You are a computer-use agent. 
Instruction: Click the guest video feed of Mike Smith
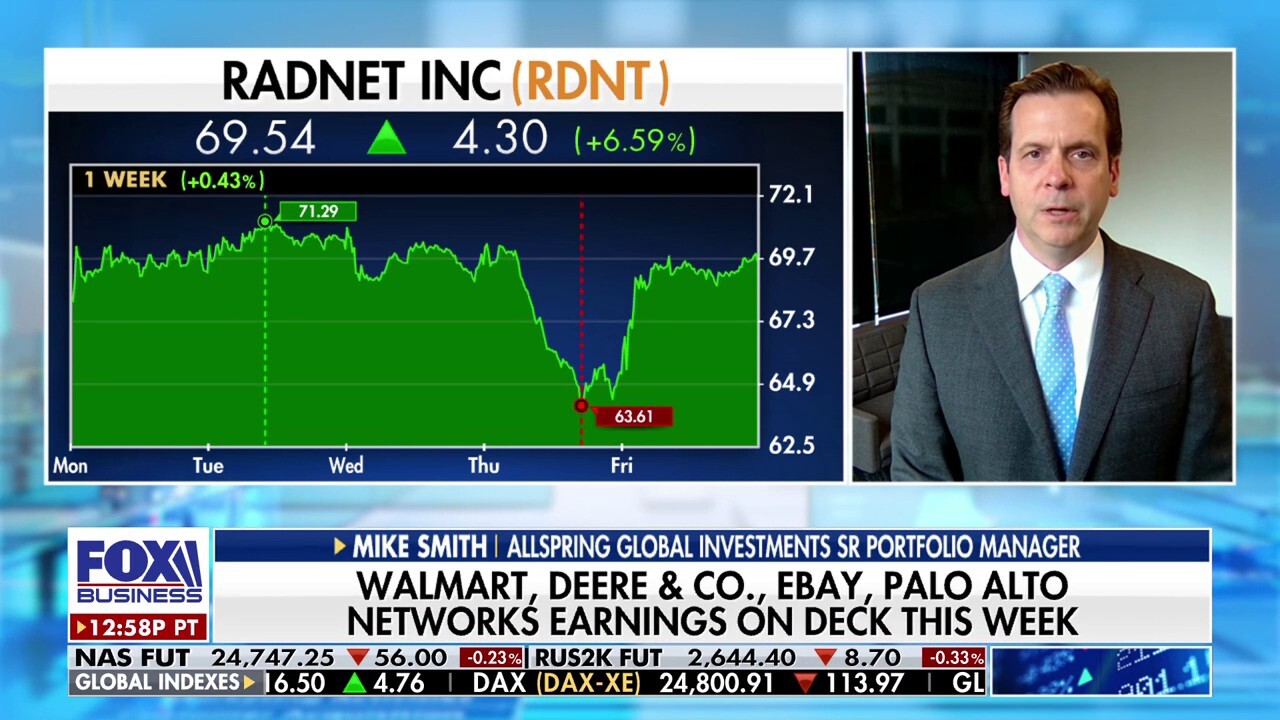coord(1042,266)
